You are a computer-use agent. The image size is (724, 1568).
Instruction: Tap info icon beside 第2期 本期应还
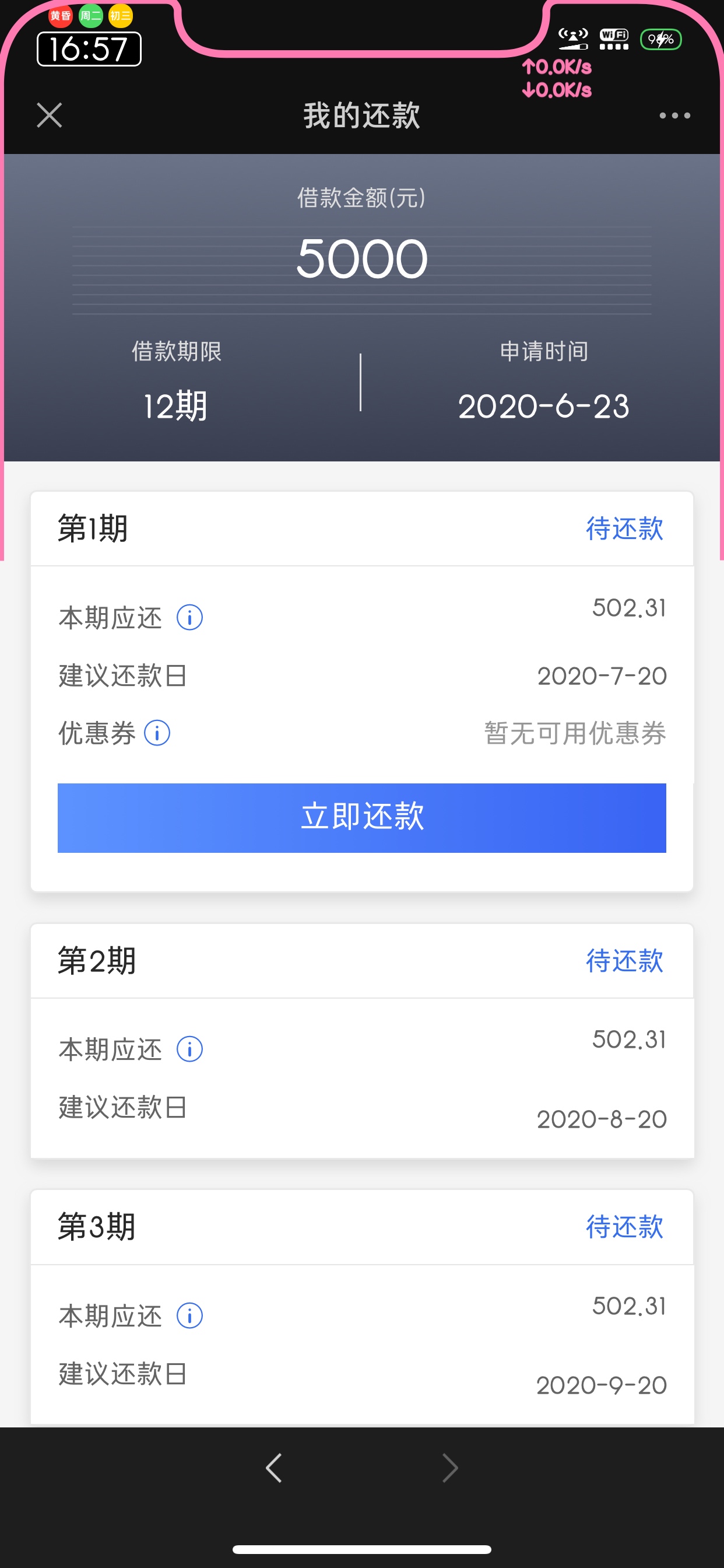(189, 1049)
